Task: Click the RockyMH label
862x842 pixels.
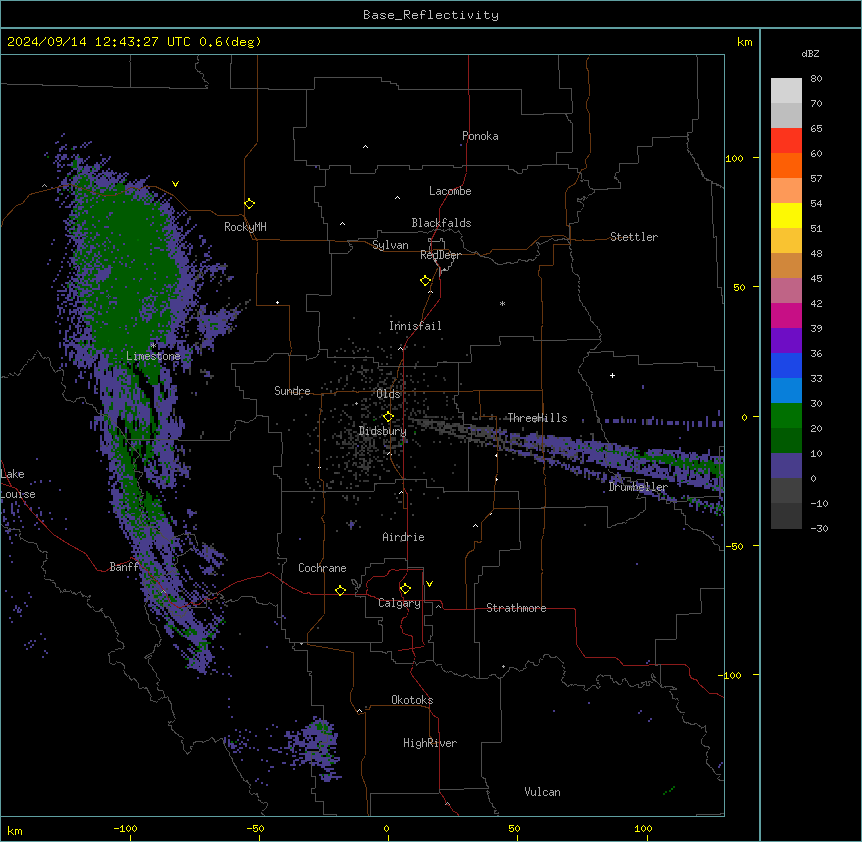Action: [x=245, y=227]
